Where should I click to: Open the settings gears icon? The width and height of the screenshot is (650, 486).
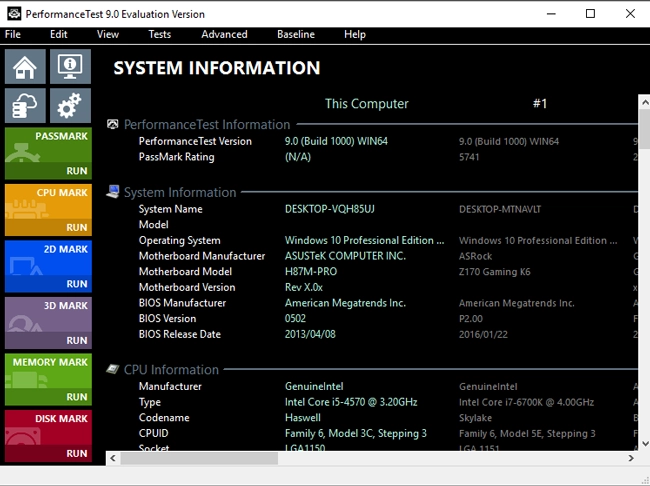click(x=70, y=105)
